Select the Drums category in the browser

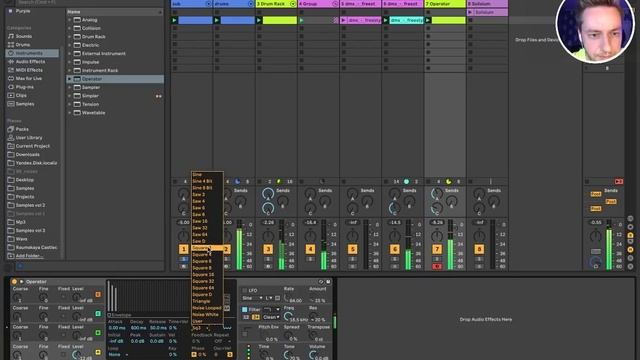click(x=23, y=44)
